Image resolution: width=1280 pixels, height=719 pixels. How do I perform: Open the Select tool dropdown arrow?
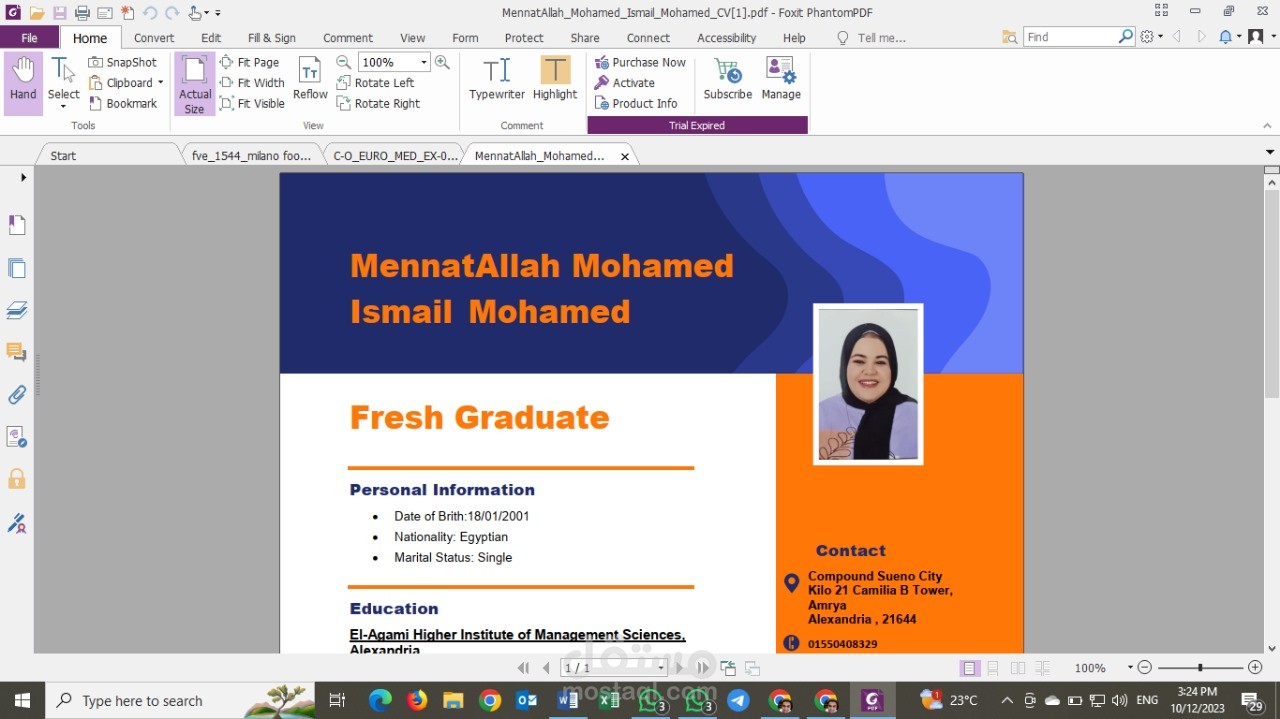coord(63,107)
